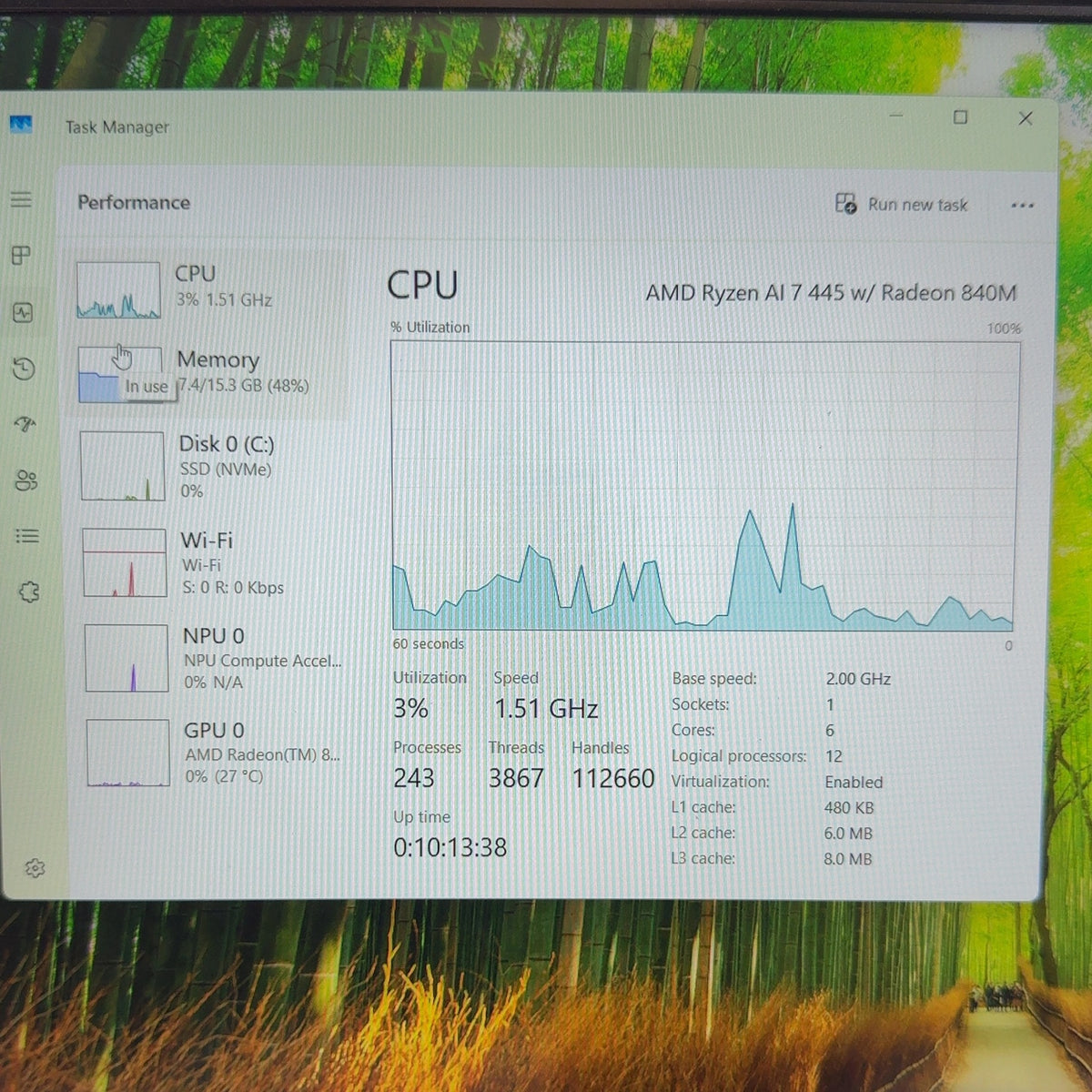Click the NPU 0 mini graph thumbnail

click(126, 658)
